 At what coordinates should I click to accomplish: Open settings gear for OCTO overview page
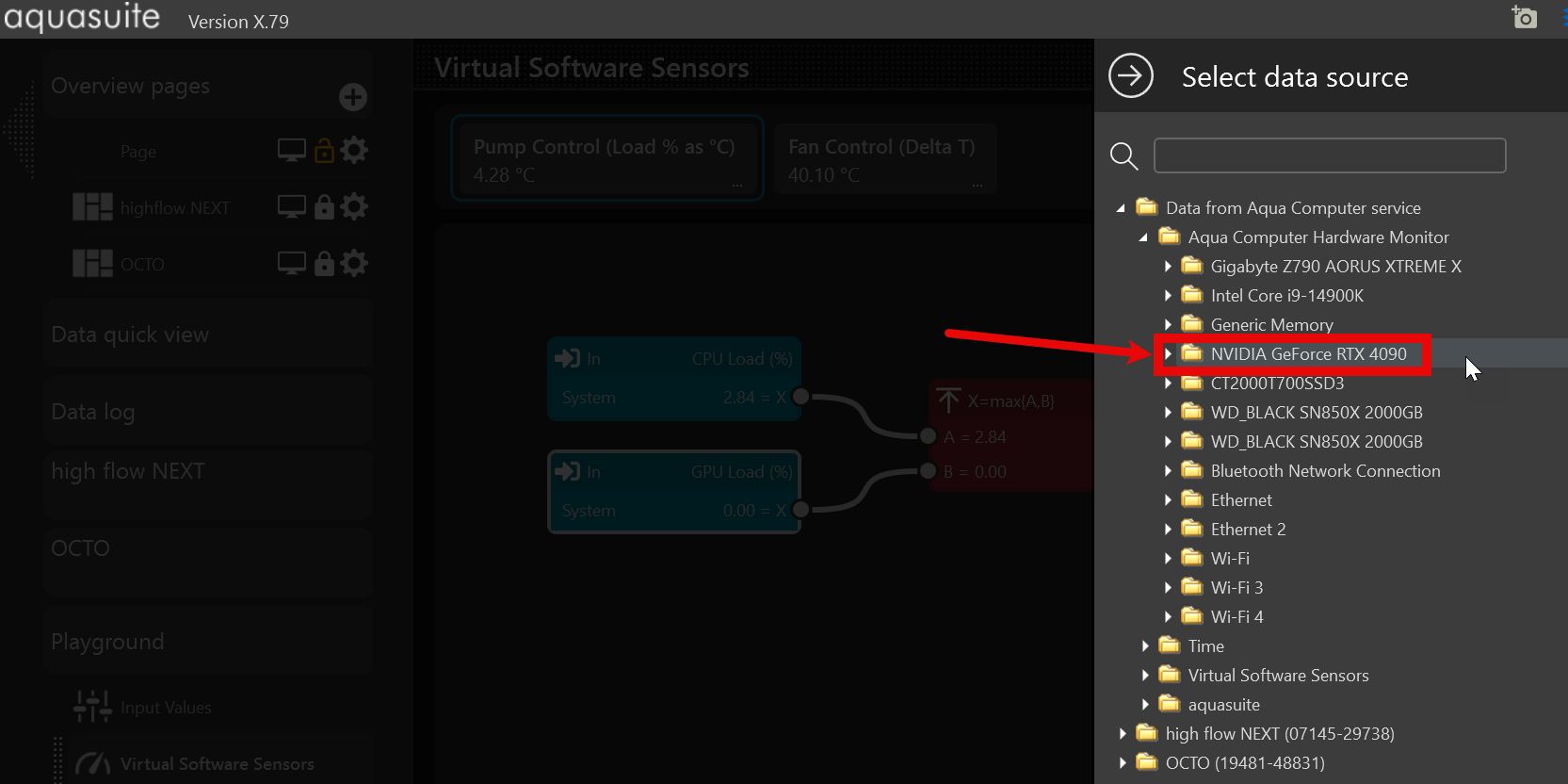click(354, 264)
